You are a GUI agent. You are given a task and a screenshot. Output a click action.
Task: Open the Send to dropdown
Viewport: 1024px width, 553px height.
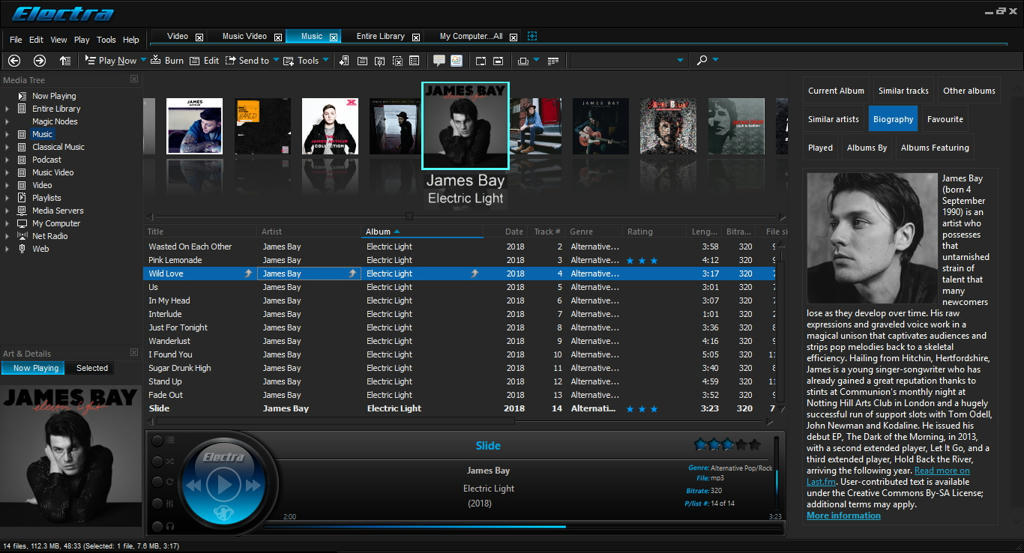276,60
